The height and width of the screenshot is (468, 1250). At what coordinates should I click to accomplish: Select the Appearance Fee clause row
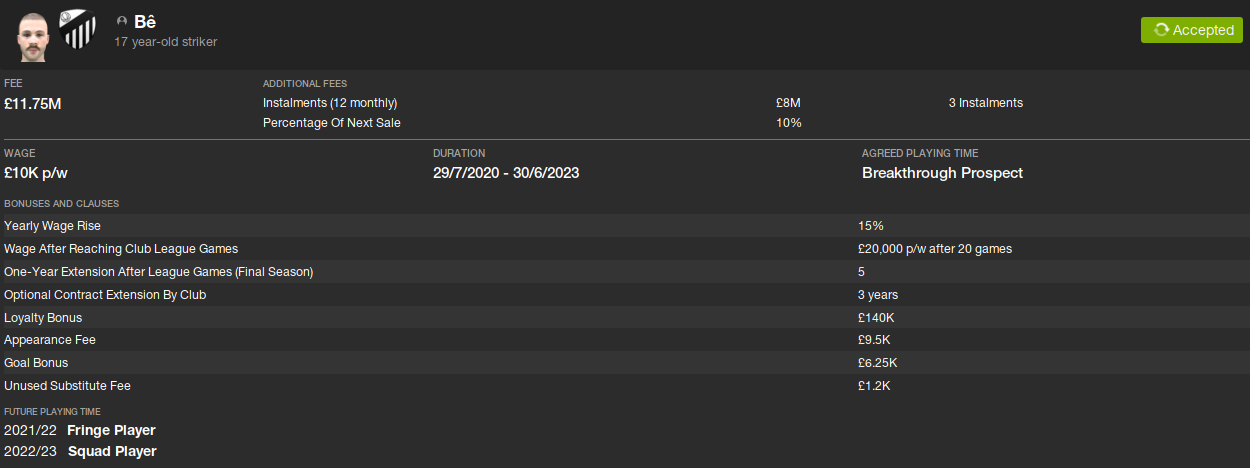[50, 340]
